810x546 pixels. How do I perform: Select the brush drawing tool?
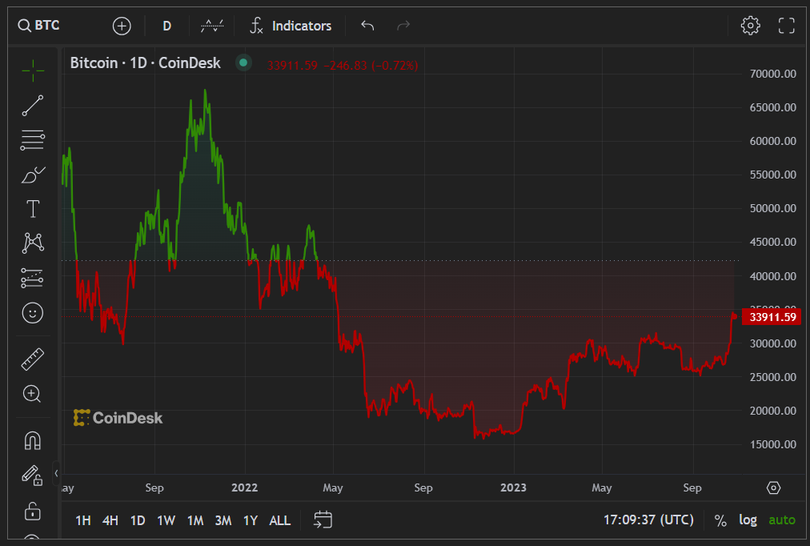click(33, 175)
